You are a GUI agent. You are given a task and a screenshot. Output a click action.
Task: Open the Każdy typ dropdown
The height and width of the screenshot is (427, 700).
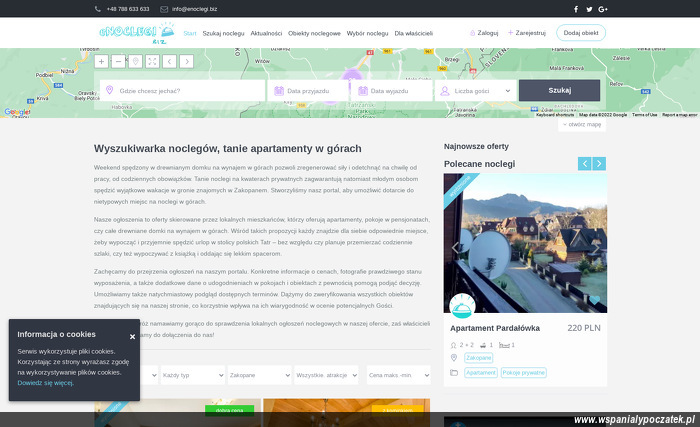coord(192,375)
